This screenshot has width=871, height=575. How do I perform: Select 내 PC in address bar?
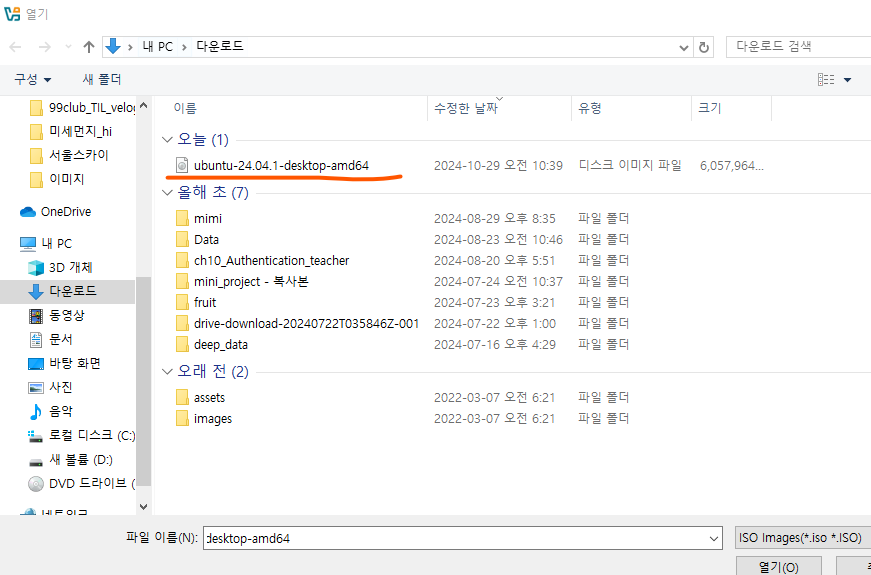tap(158, 47)
